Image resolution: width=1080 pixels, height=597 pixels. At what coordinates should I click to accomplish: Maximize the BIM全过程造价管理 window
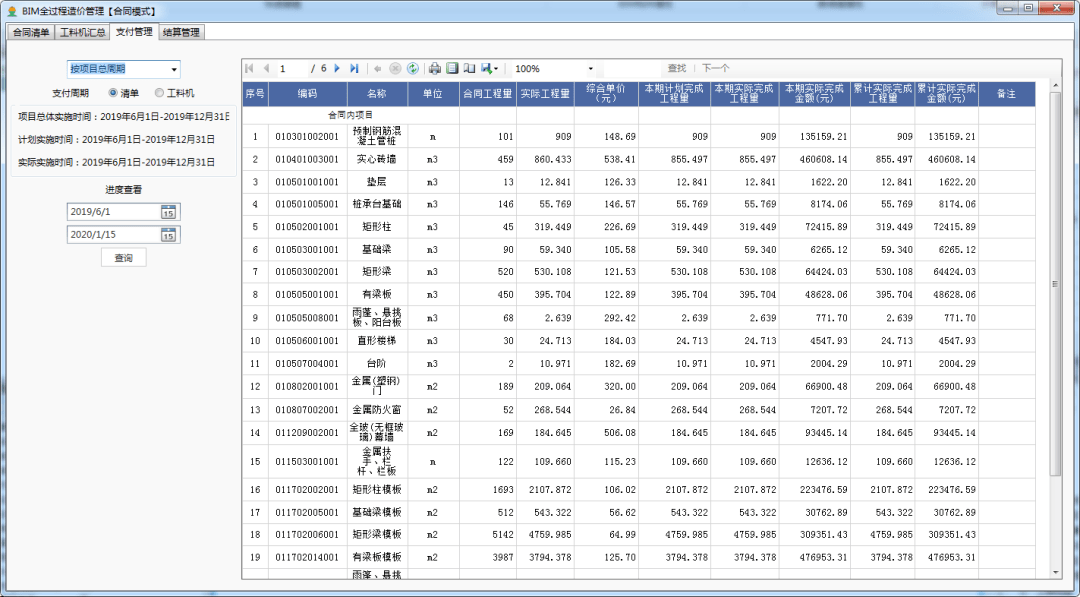click(1028, 8)
